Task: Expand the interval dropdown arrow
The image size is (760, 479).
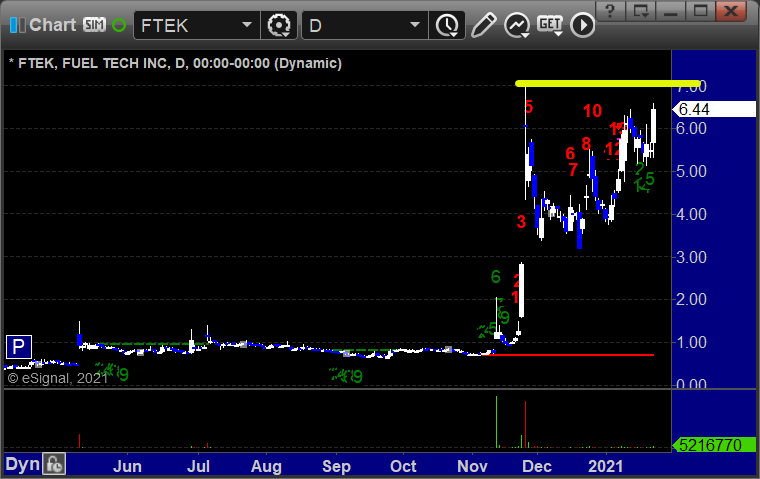Action: [x=415, y=25]
